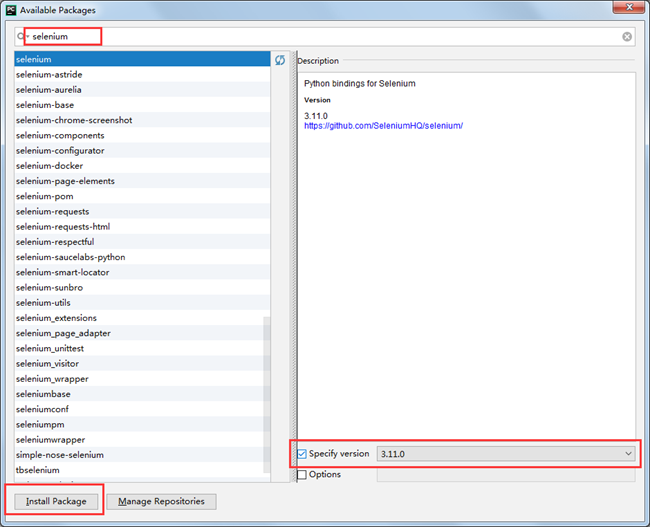Viewport: 650px width, 527px height.
Task: Open the SeleniumHQ GitHub link
Action: 383,126
